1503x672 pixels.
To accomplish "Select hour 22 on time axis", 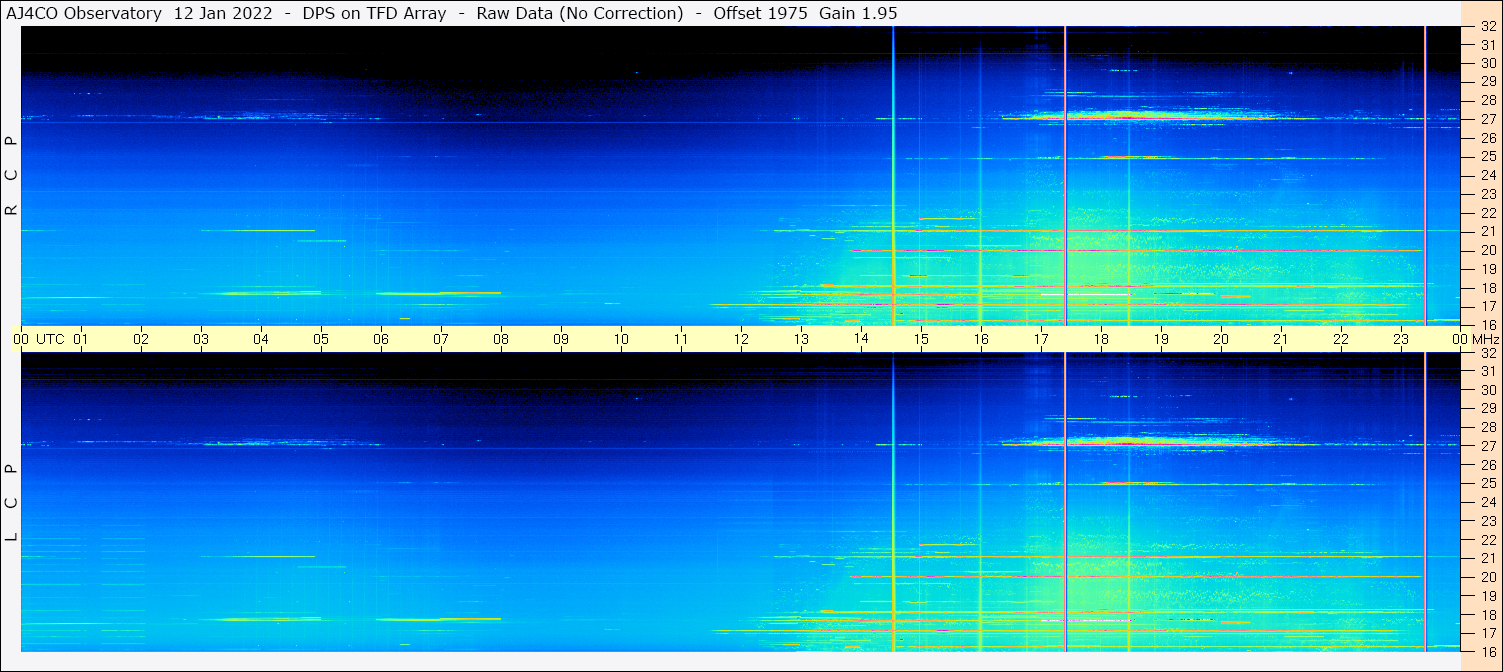I will click(x=1341, y=339).
